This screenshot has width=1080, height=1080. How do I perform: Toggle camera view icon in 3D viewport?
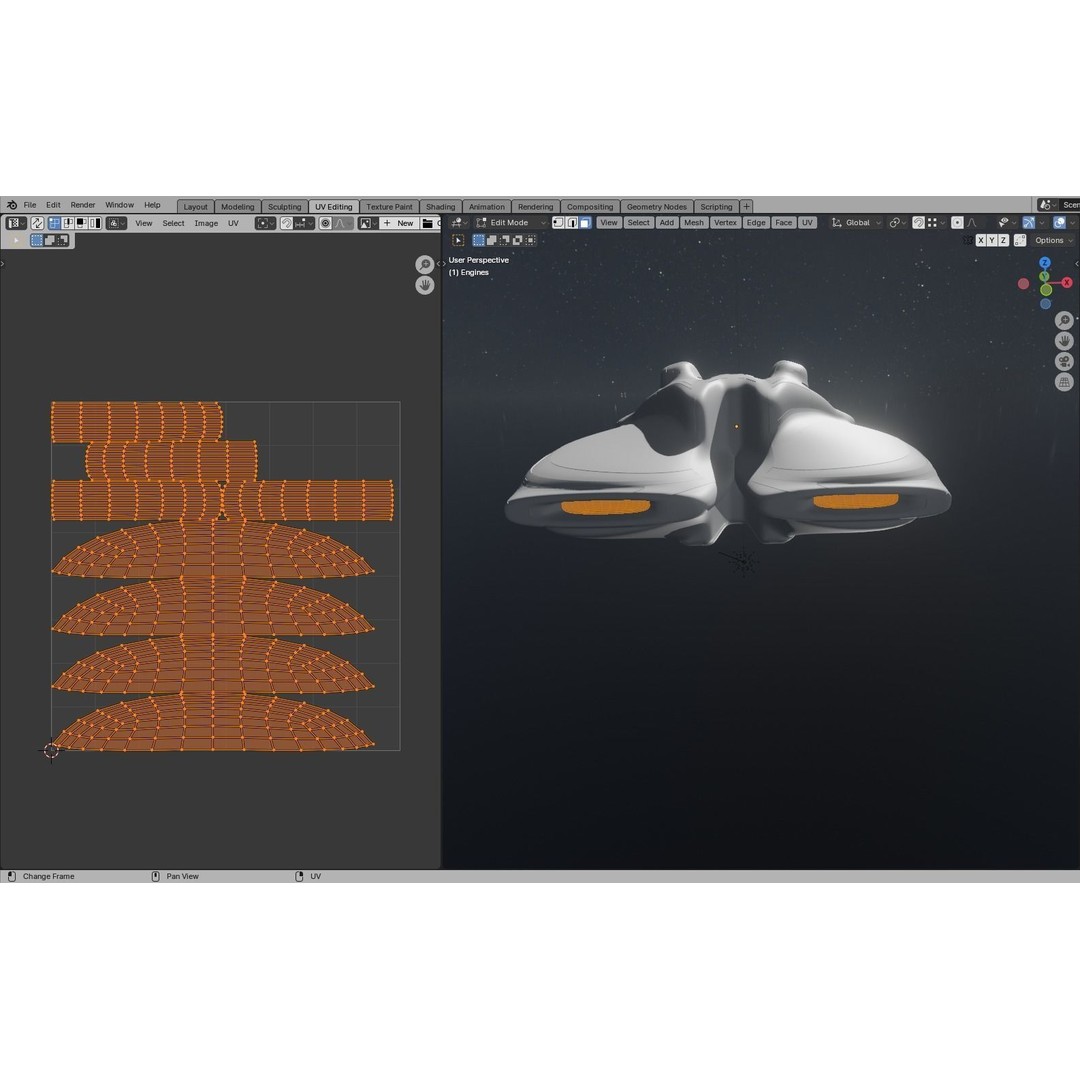(1064, 362)
